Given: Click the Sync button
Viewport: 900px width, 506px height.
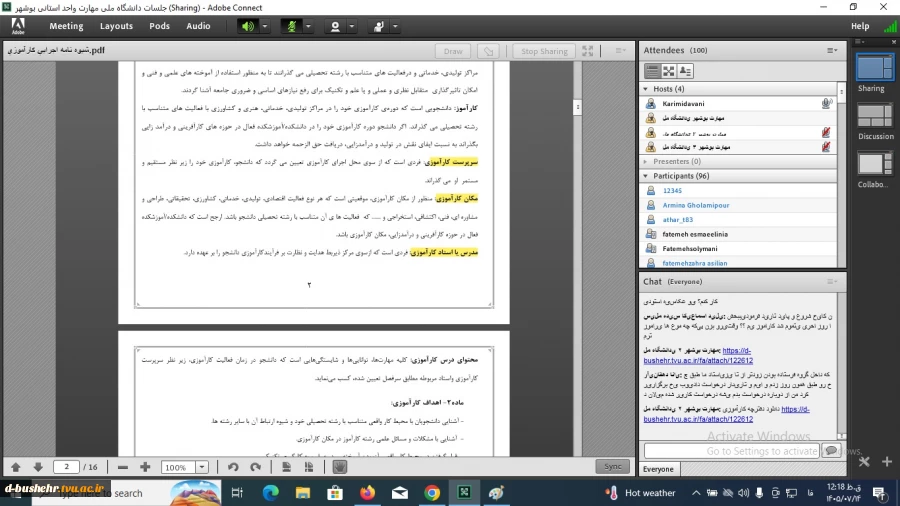Looking at the screenshot, I should (612, 466).
